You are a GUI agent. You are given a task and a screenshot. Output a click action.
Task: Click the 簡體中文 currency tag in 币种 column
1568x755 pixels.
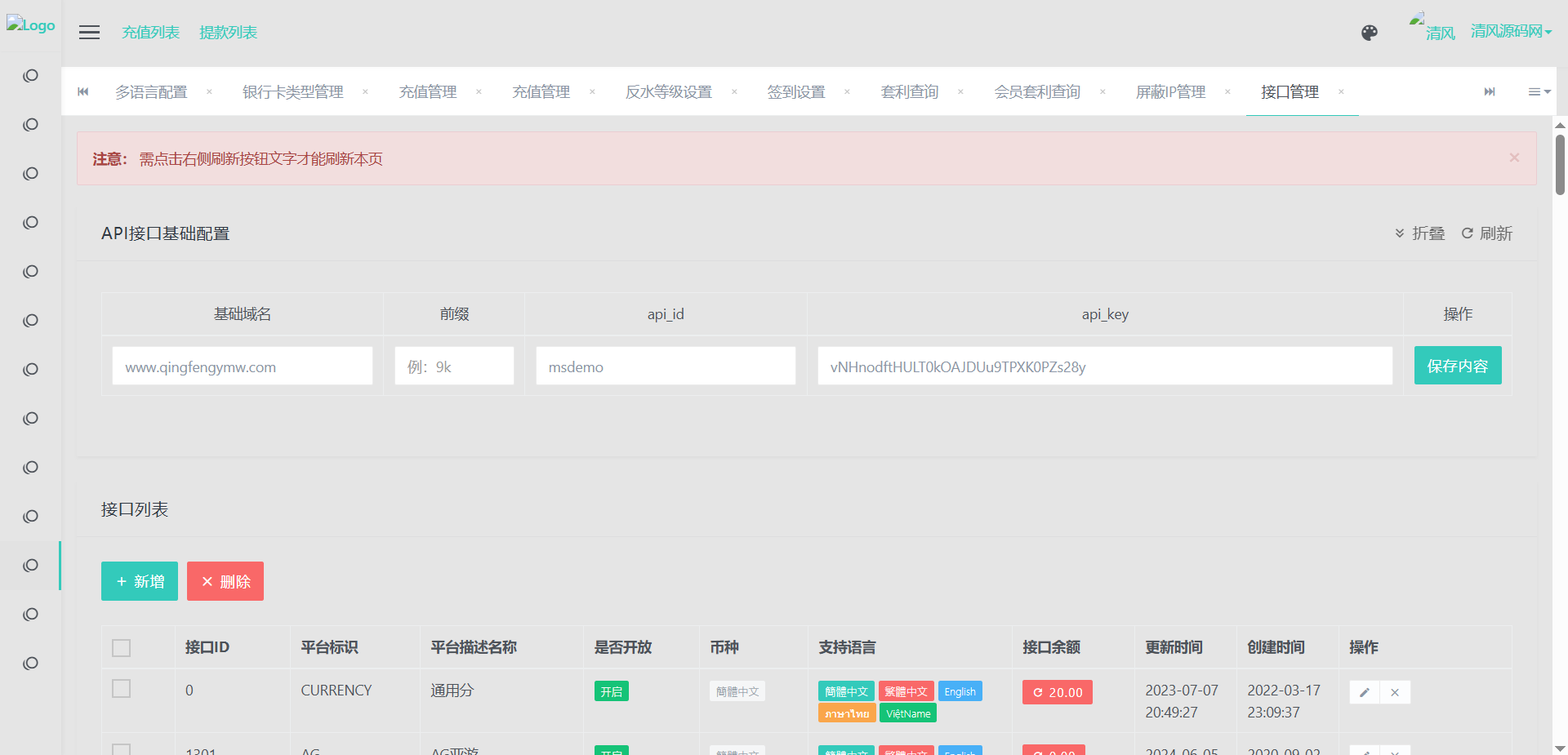point(737,691)
